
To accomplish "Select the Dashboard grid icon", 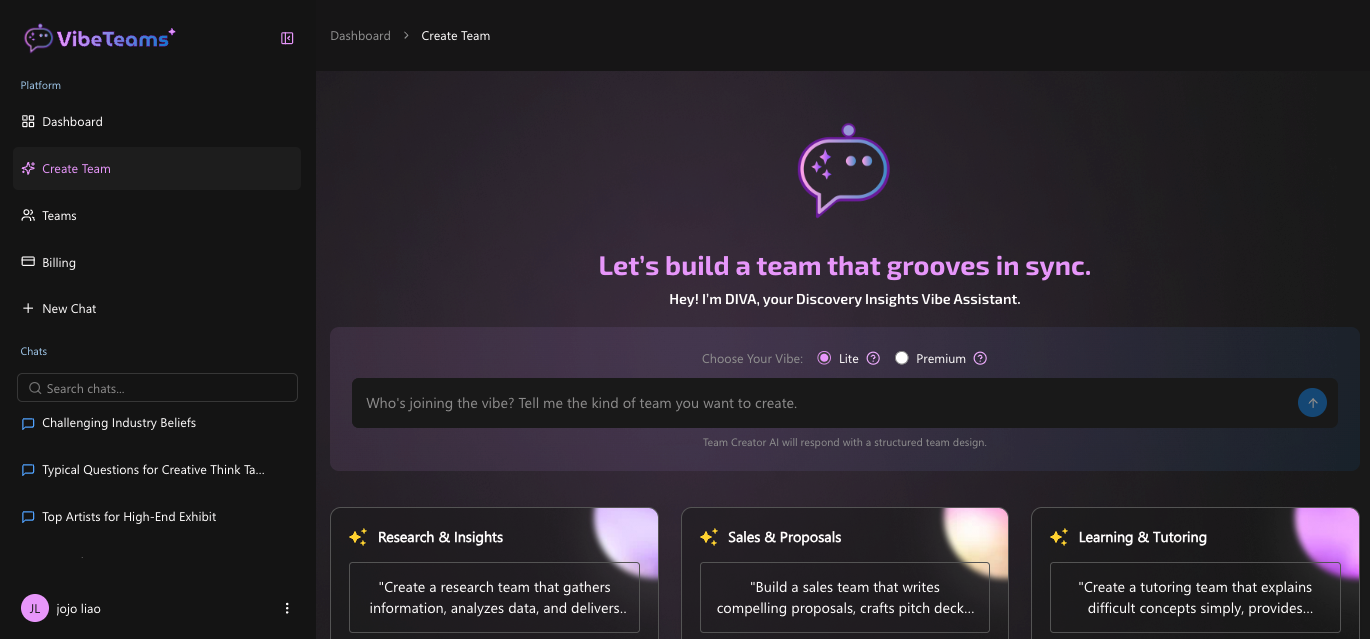I will (x=27, y=121).
